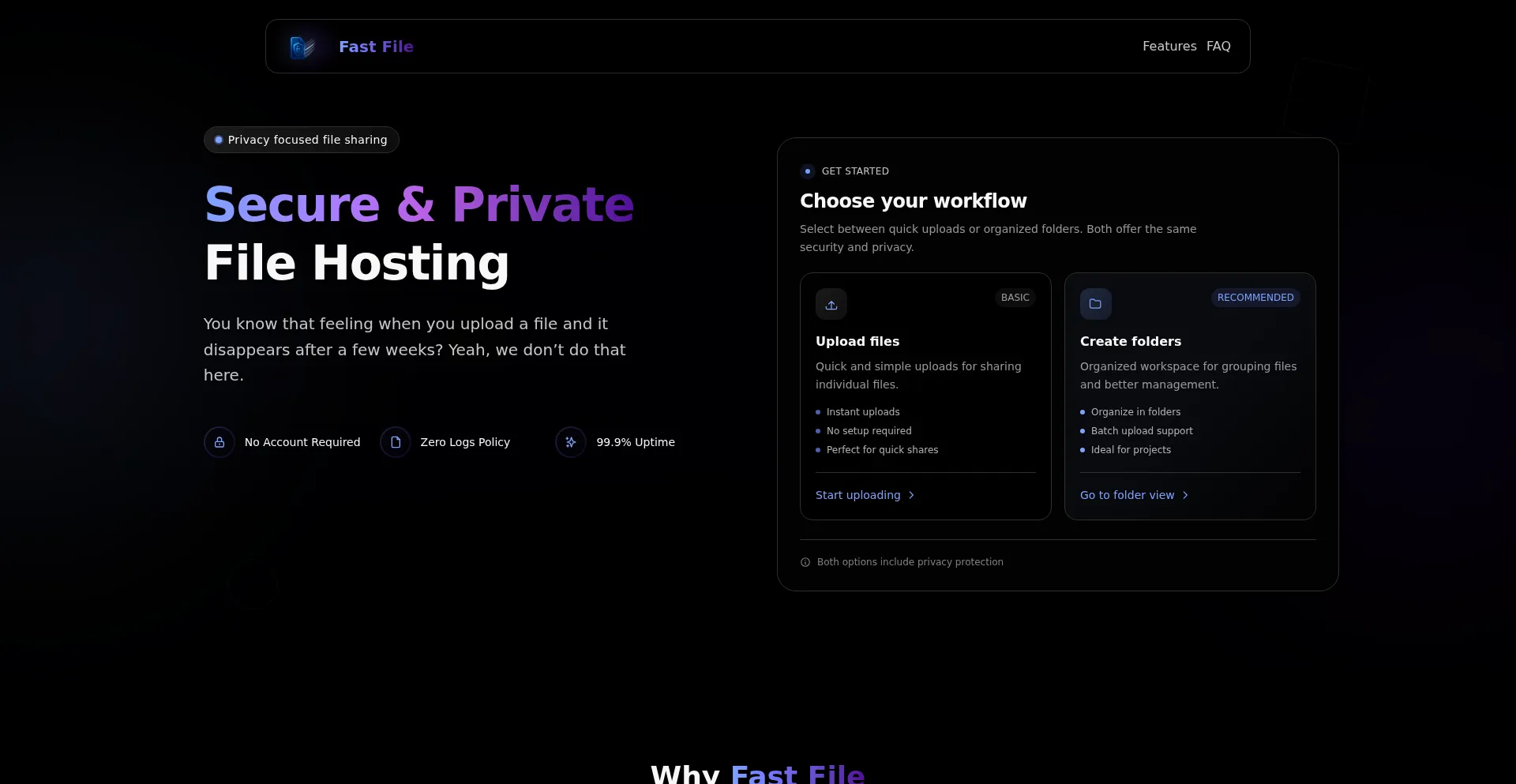Open the FAQ nav link
The width and height of the screenshot is (1516, 784).
pos(1218,47)
